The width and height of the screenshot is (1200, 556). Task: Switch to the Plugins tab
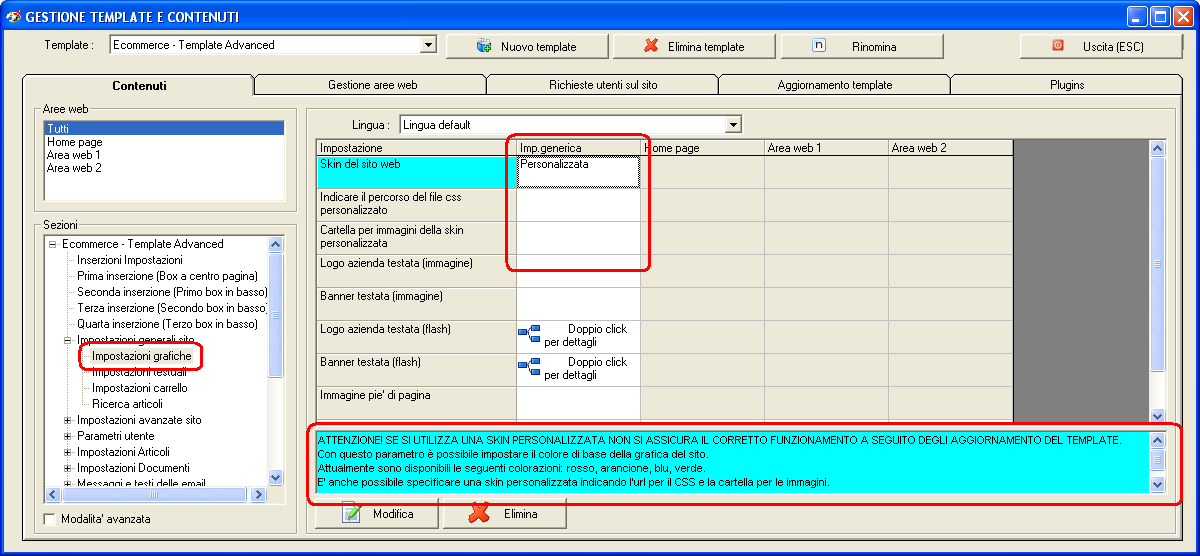point(1067,85)
